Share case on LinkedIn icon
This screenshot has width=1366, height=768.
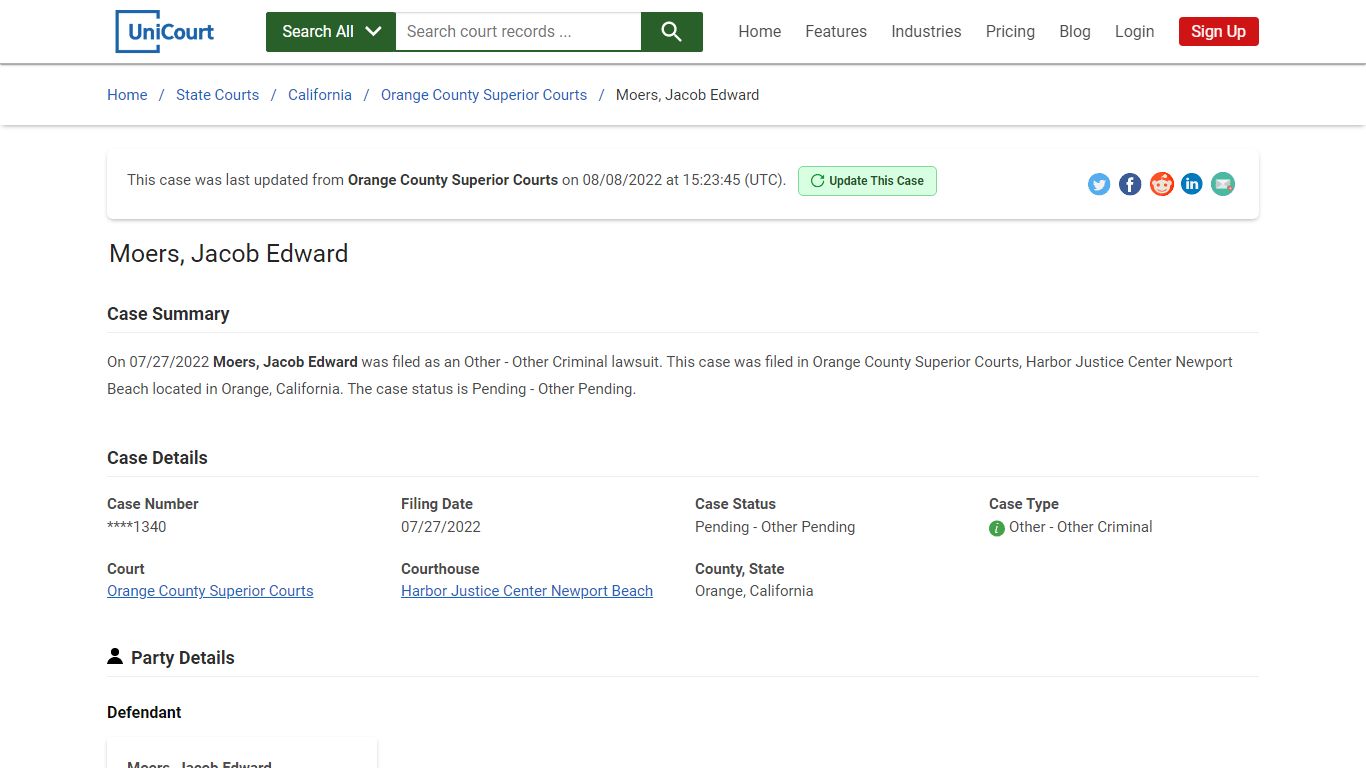pyautogui.click(x=1192, y=184)
